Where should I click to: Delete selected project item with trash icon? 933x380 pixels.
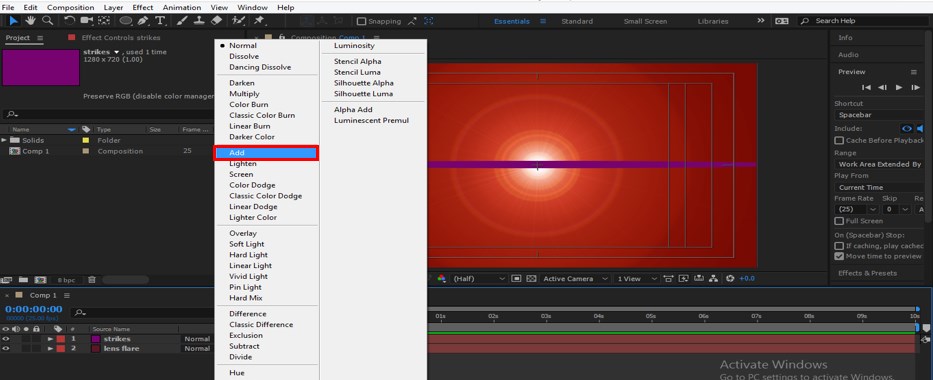coord(92,279)
